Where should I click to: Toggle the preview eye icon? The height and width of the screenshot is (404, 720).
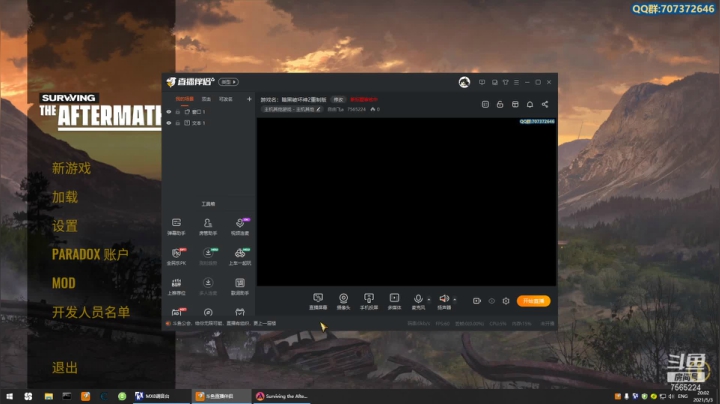click(491, 301)
